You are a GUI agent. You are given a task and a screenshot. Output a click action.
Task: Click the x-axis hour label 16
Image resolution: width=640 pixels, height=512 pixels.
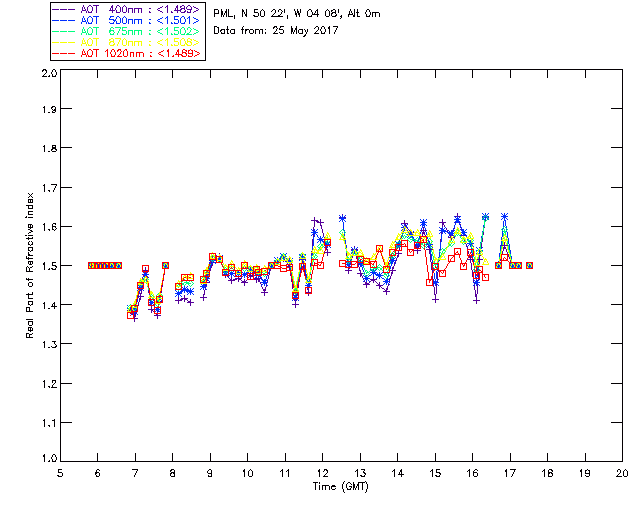tap(473, 473)
